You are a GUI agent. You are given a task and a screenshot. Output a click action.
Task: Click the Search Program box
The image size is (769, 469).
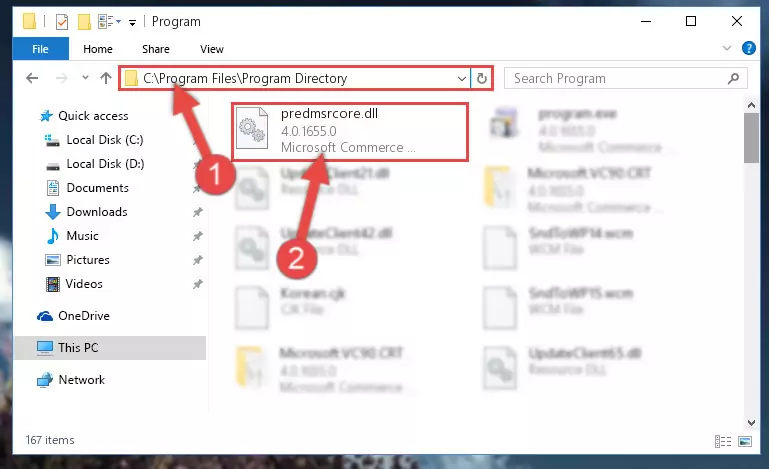[x=626, y=78]
